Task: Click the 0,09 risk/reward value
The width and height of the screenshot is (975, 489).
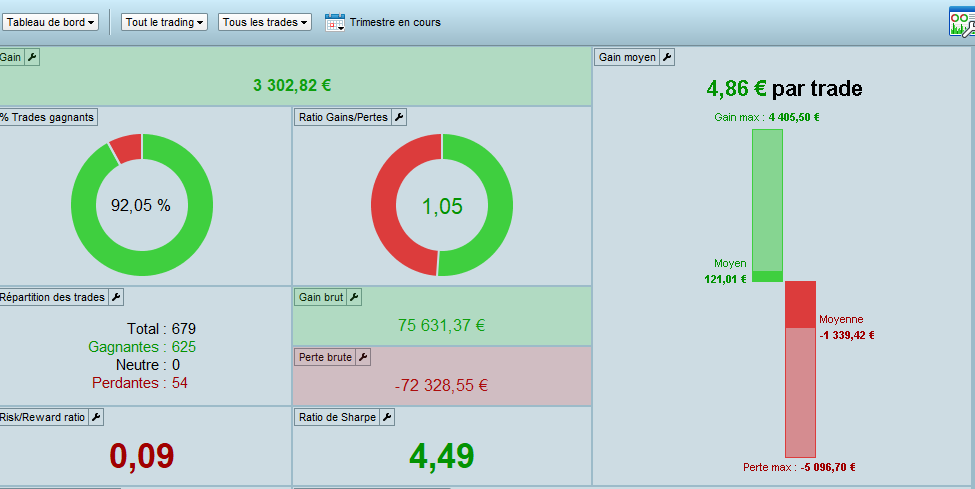Action: pos(142,456)
